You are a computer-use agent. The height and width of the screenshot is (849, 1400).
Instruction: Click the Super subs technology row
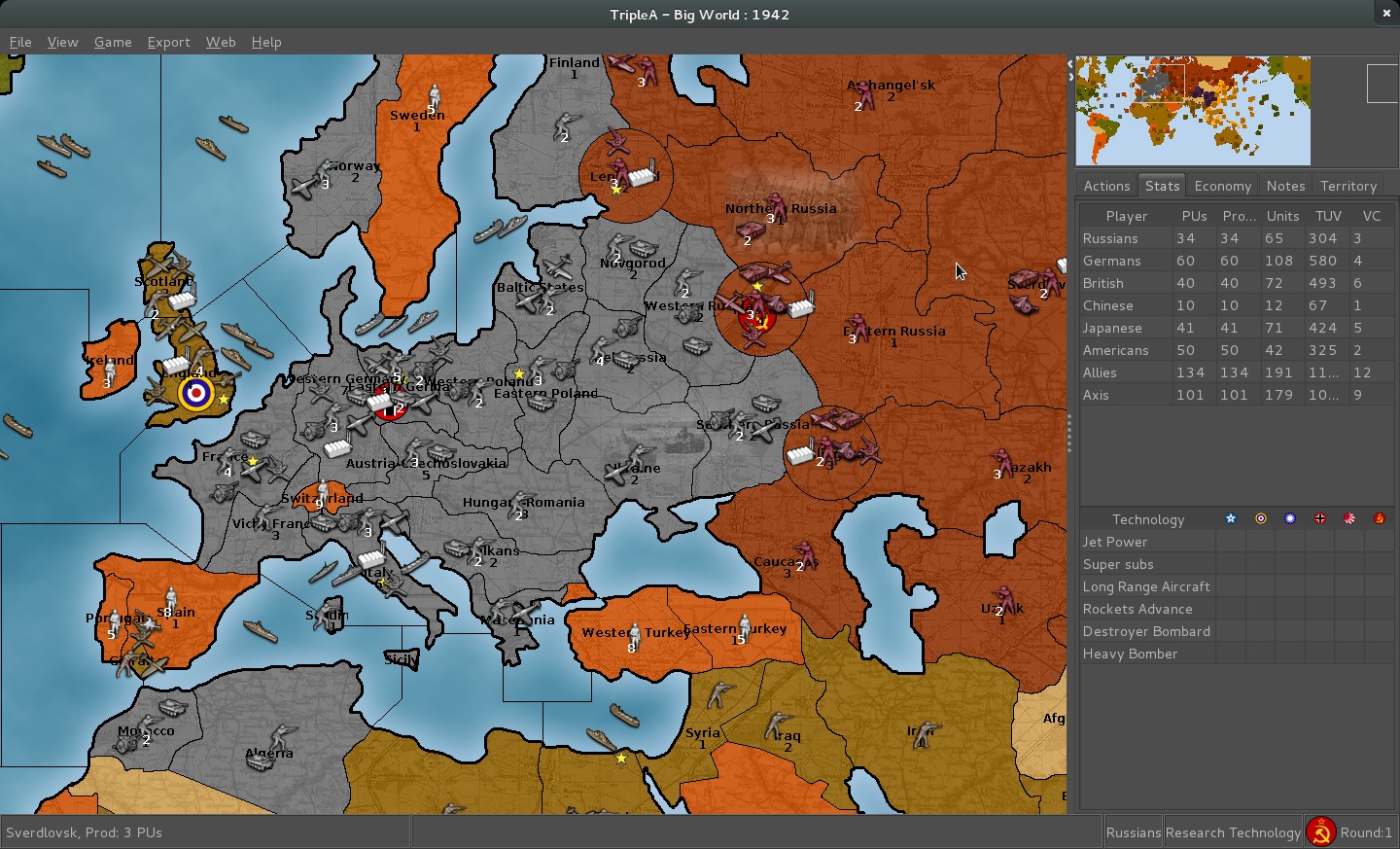1237,564
